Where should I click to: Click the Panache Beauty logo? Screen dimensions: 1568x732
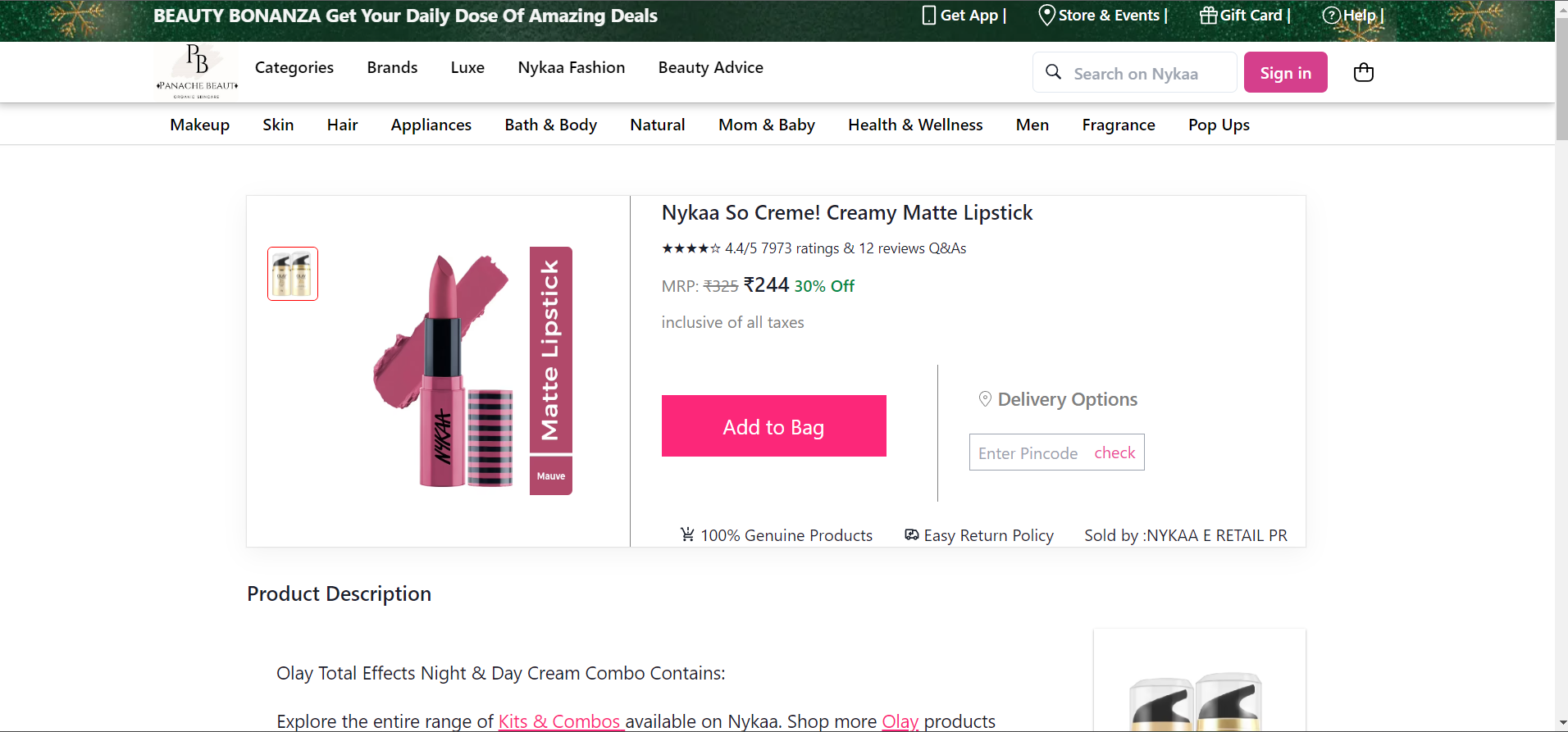197,71
